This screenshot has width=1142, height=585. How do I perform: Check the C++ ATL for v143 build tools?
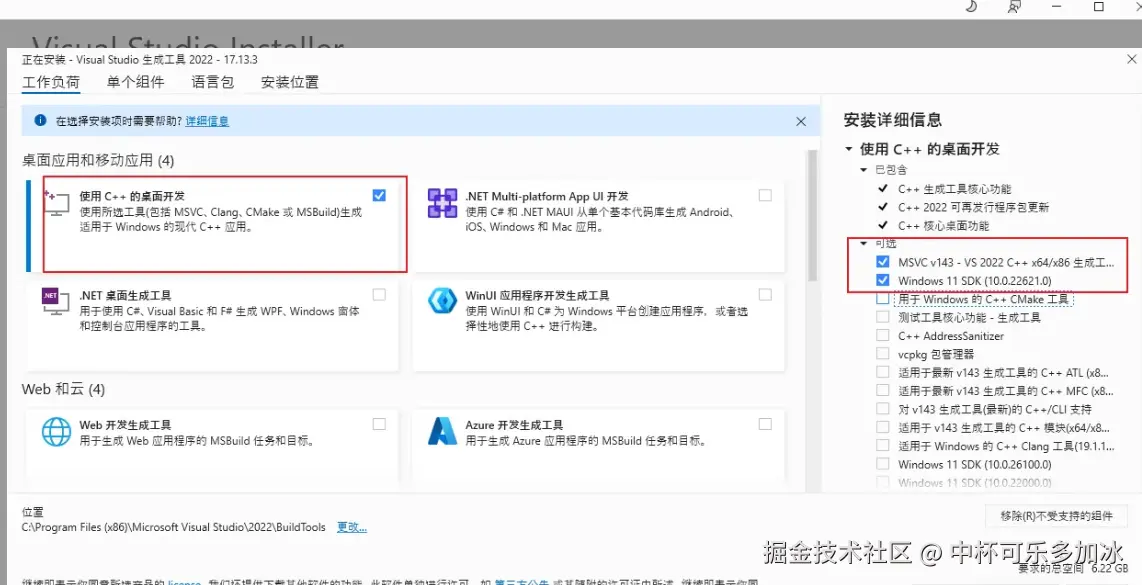pyautogui.click(x=883, y=372)
